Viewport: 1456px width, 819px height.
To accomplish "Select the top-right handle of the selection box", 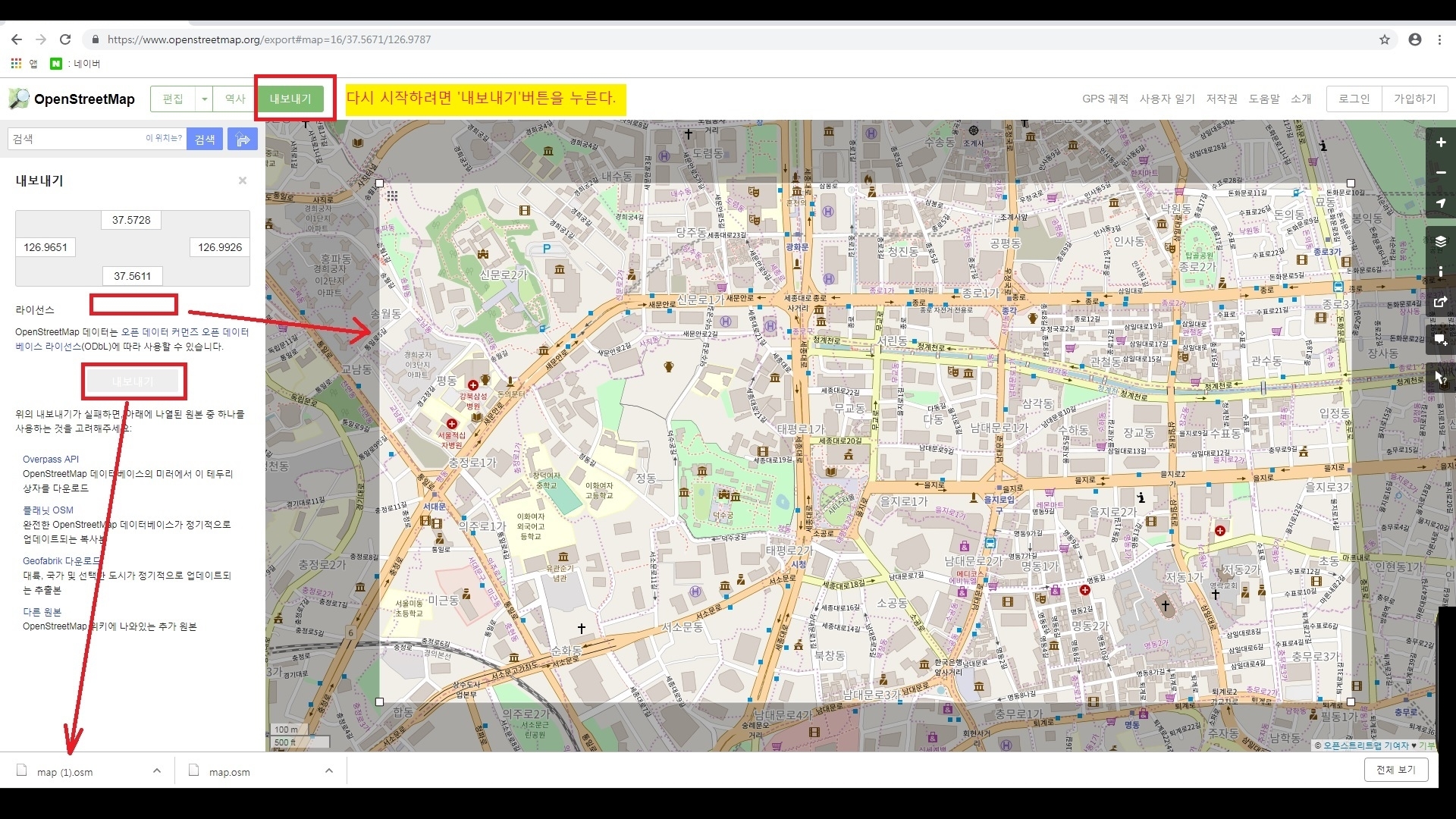I will (x=1351, y=184).
